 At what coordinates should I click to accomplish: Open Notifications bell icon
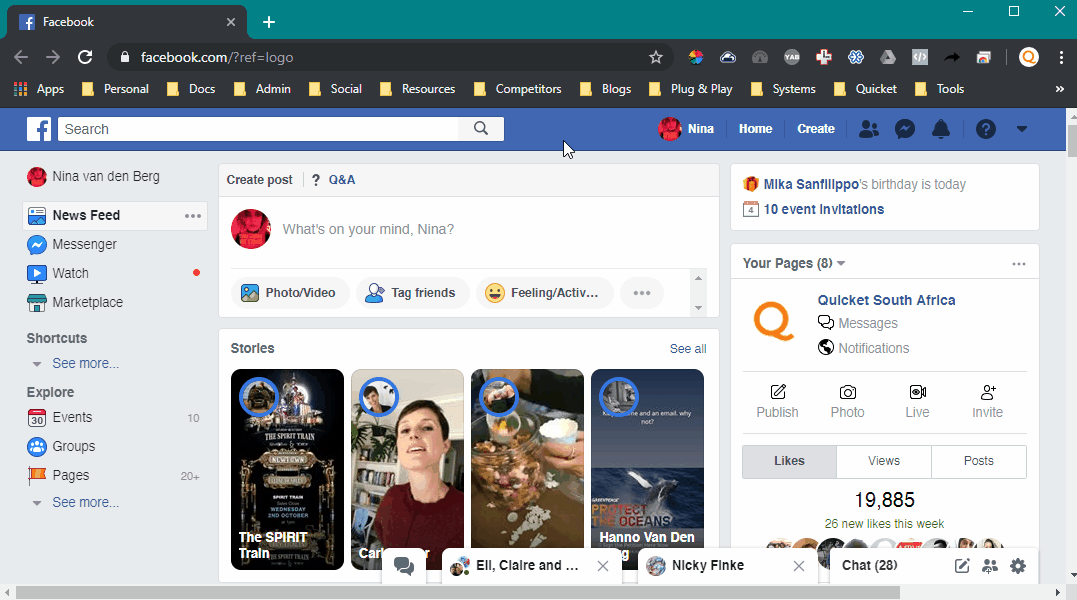pyautogui.click(x=940, y=129)
